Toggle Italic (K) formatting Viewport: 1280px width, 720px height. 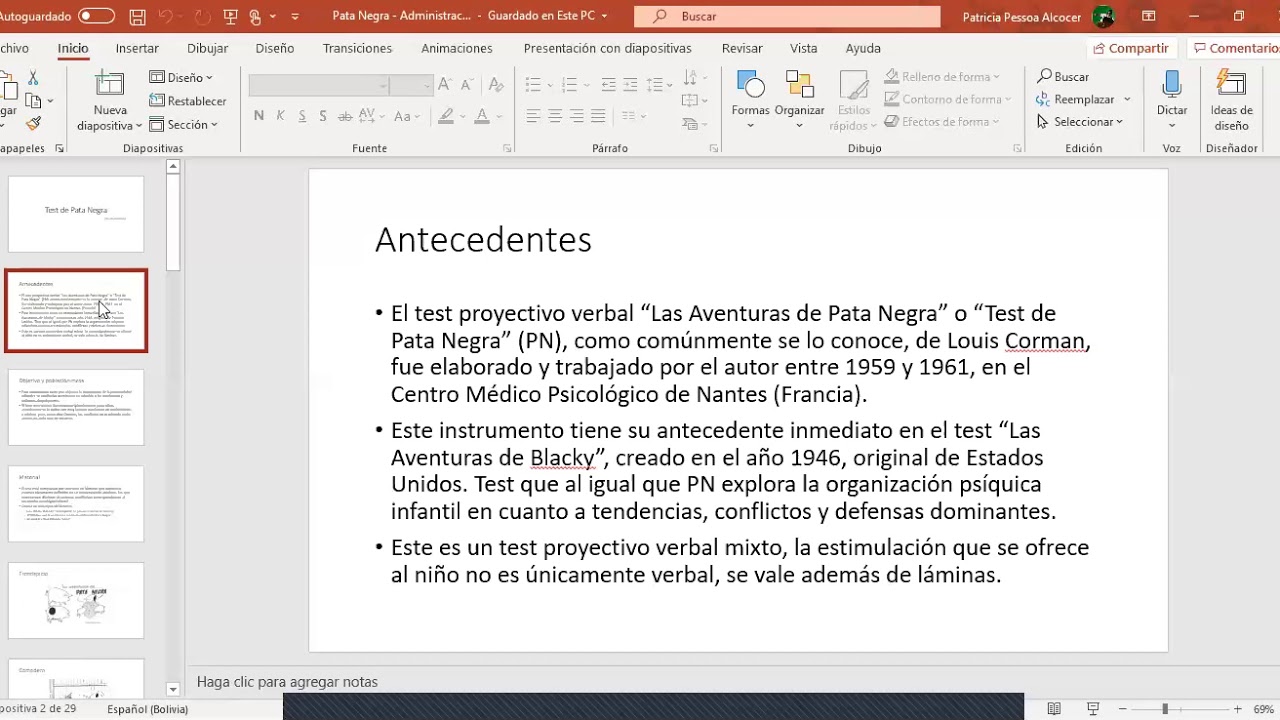tap(281, 116)
